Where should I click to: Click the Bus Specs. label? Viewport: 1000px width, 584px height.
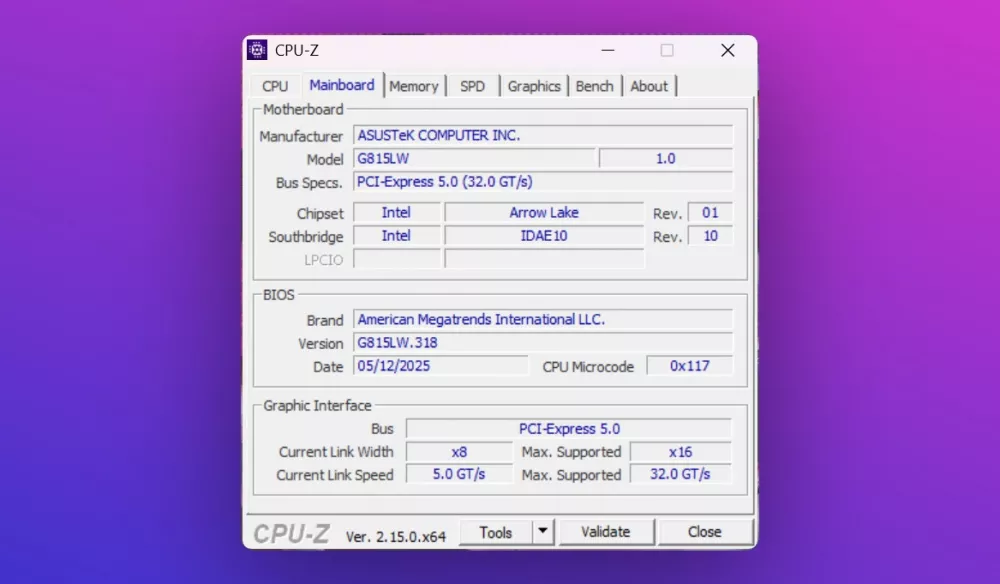[309, 183]
